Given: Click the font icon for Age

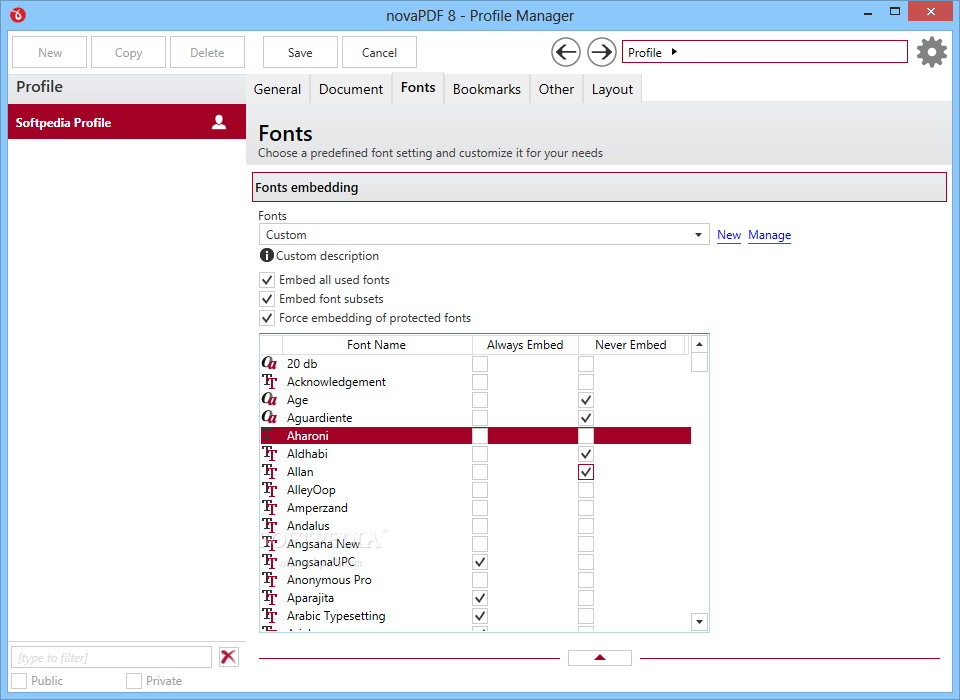Looking at the screenshot, I should pos(269,399).
